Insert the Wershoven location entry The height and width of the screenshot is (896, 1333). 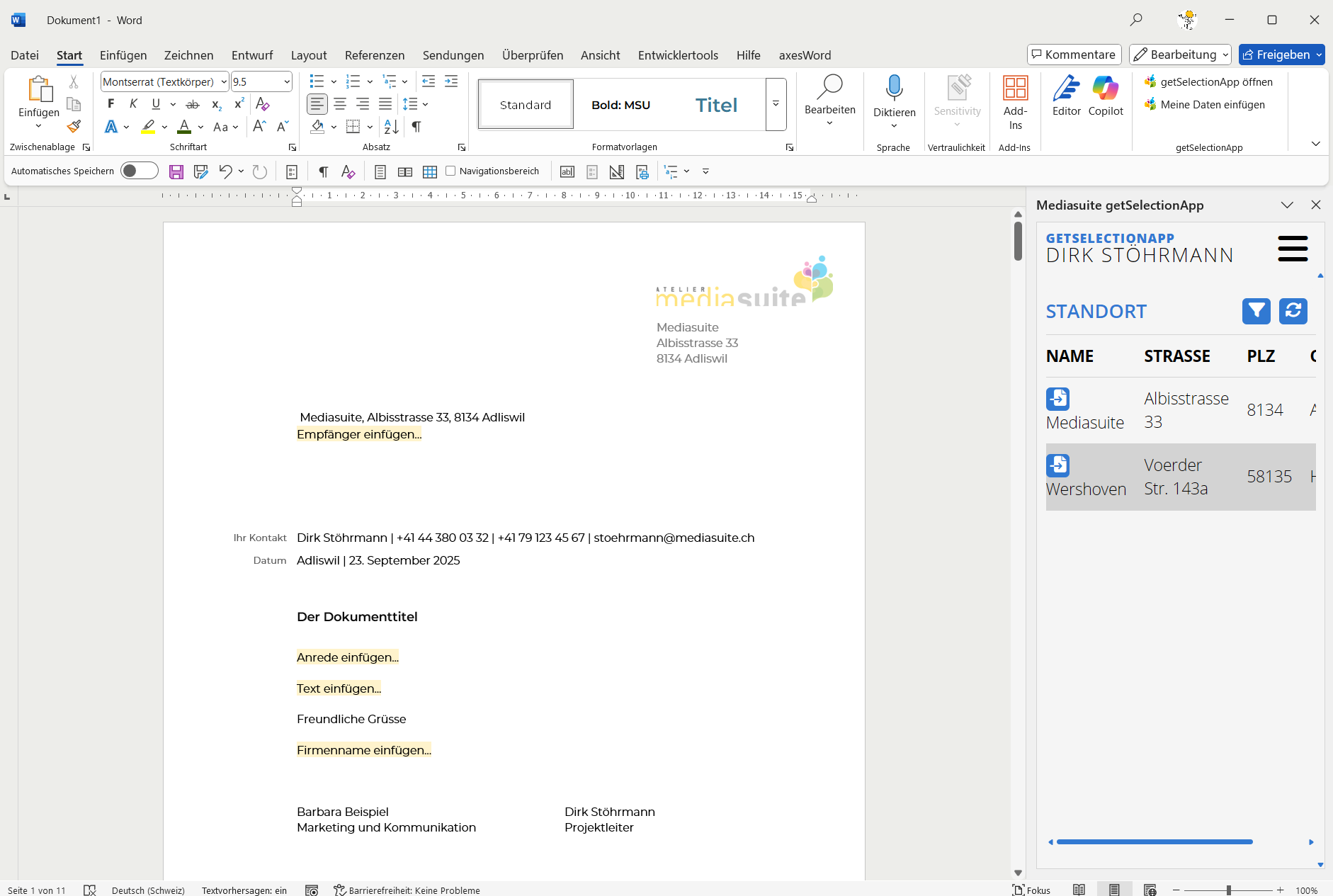(1057, 465)
